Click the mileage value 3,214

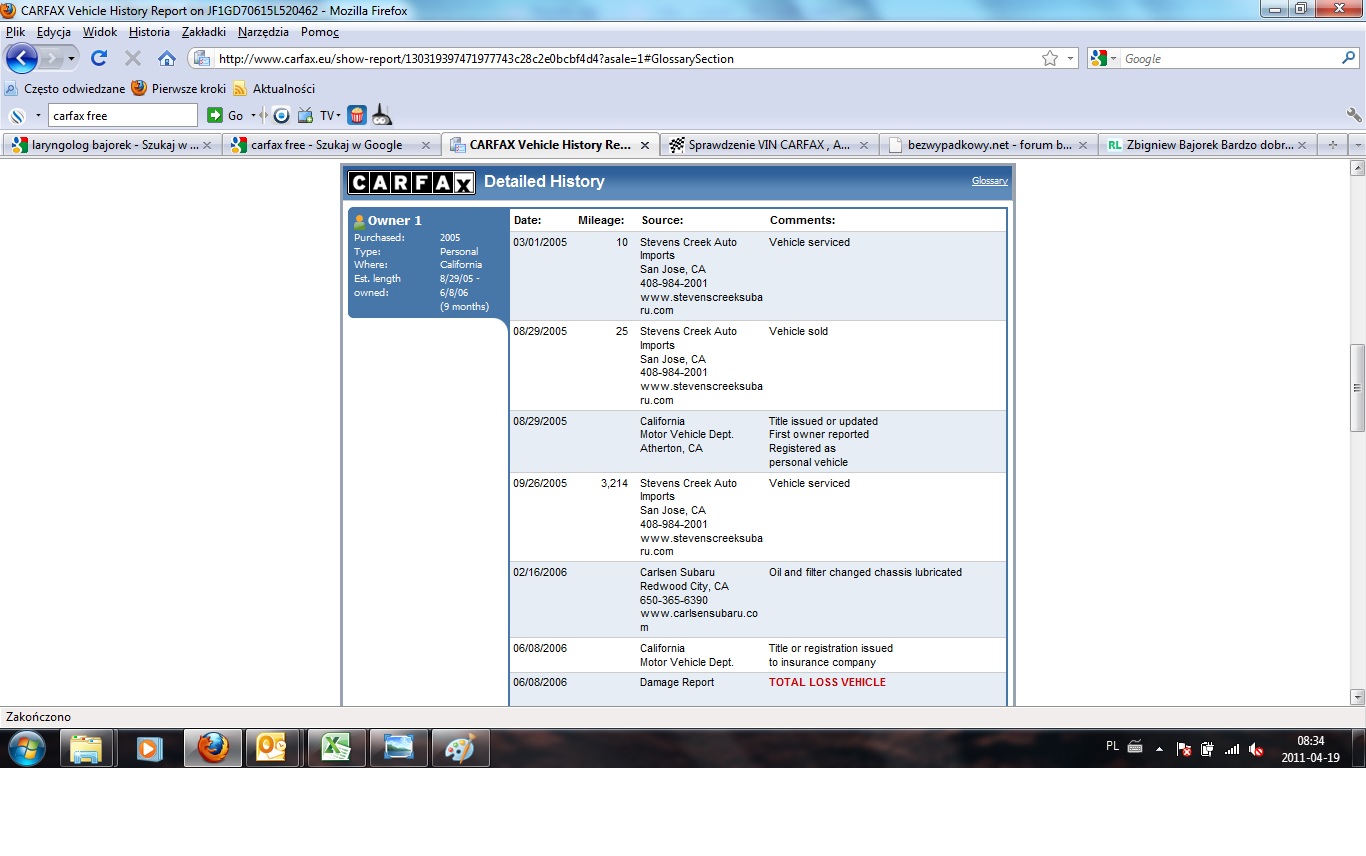click(x=614, y=483)
